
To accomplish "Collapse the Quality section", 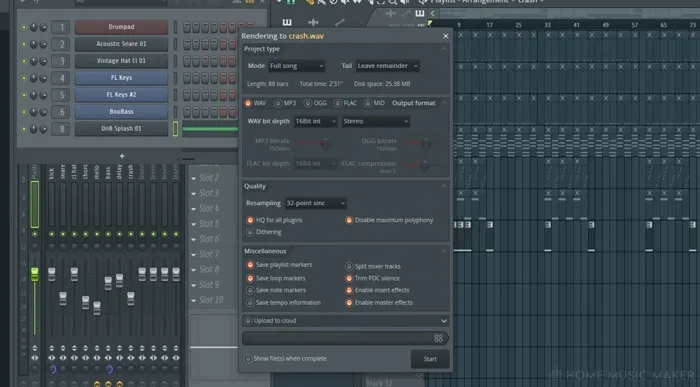I will tap(444, 186).
